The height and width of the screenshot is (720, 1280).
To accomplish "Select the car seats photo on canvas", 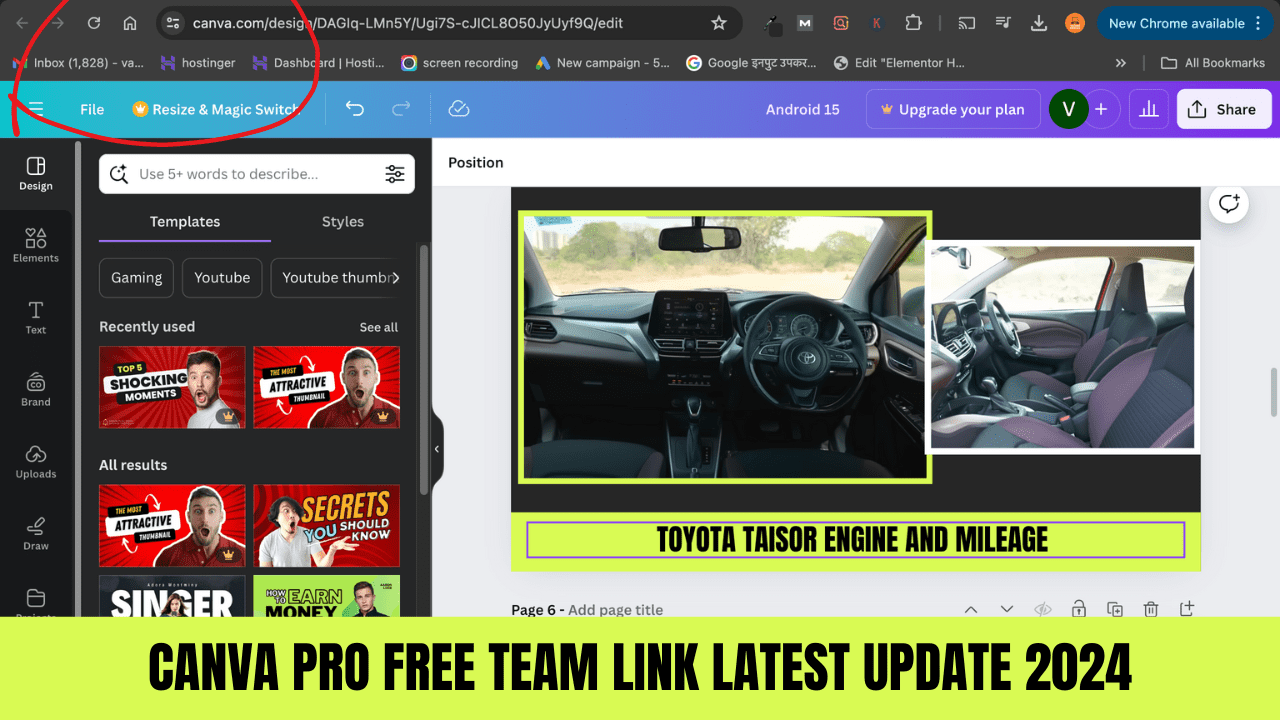I will pyautogui.click(x=1062, y=346).
